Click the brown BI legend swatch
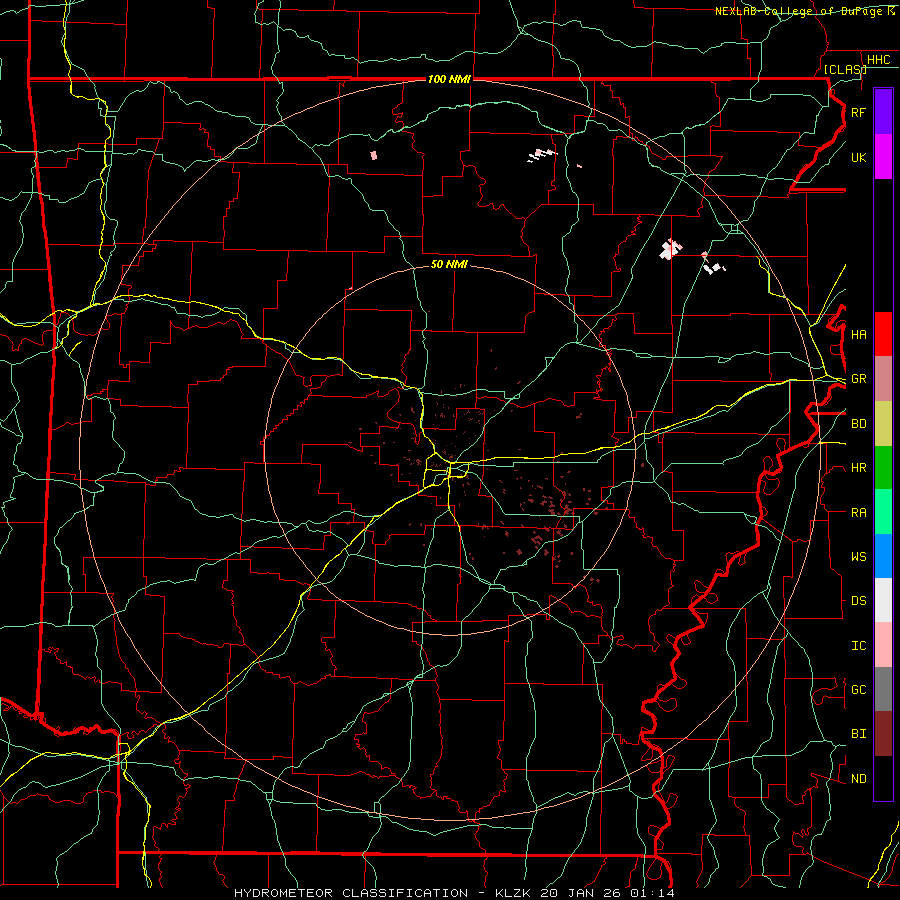The image size is (900, 900). [883, 734]
